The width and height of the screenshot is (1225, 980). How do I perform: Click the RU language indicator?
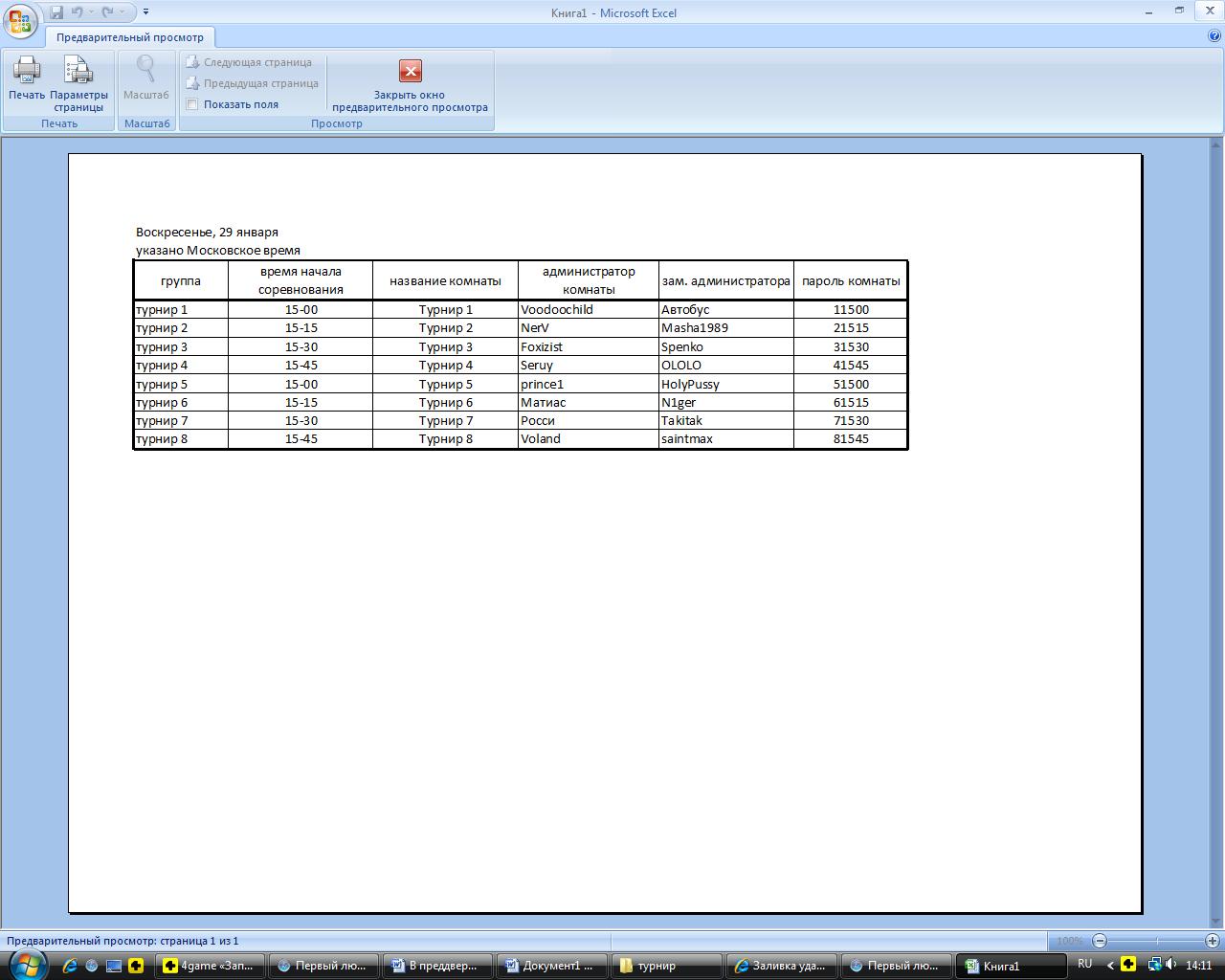pos(1084,964)
